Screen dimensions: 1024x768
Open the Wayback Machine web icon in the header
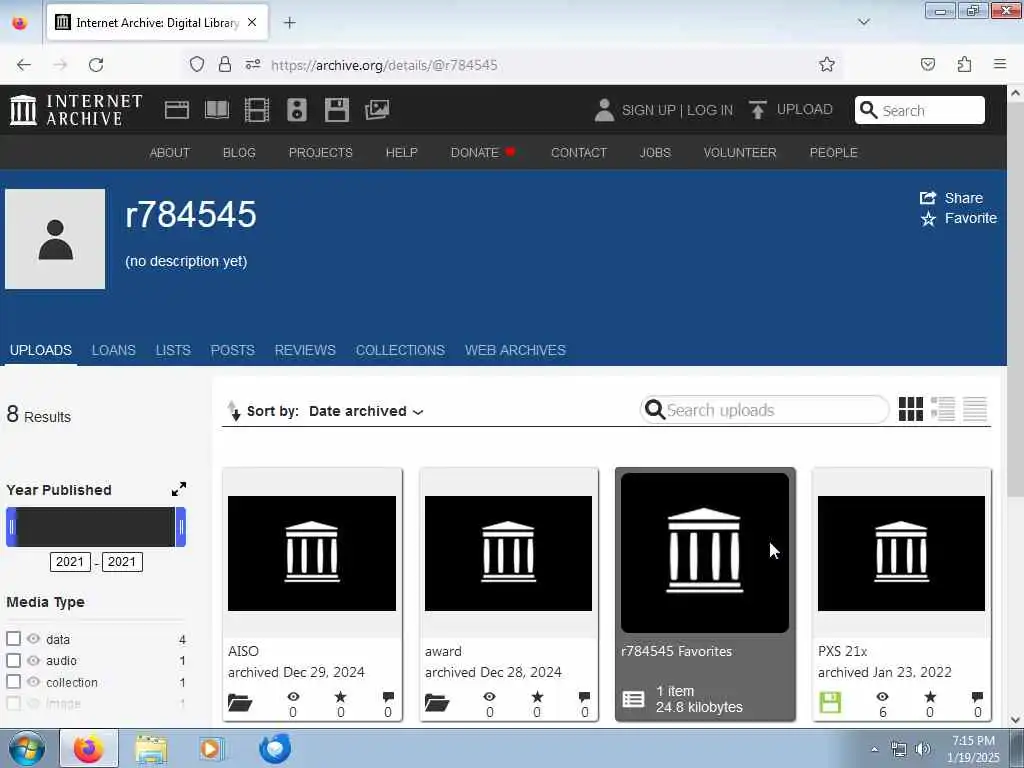pos(176,110)
